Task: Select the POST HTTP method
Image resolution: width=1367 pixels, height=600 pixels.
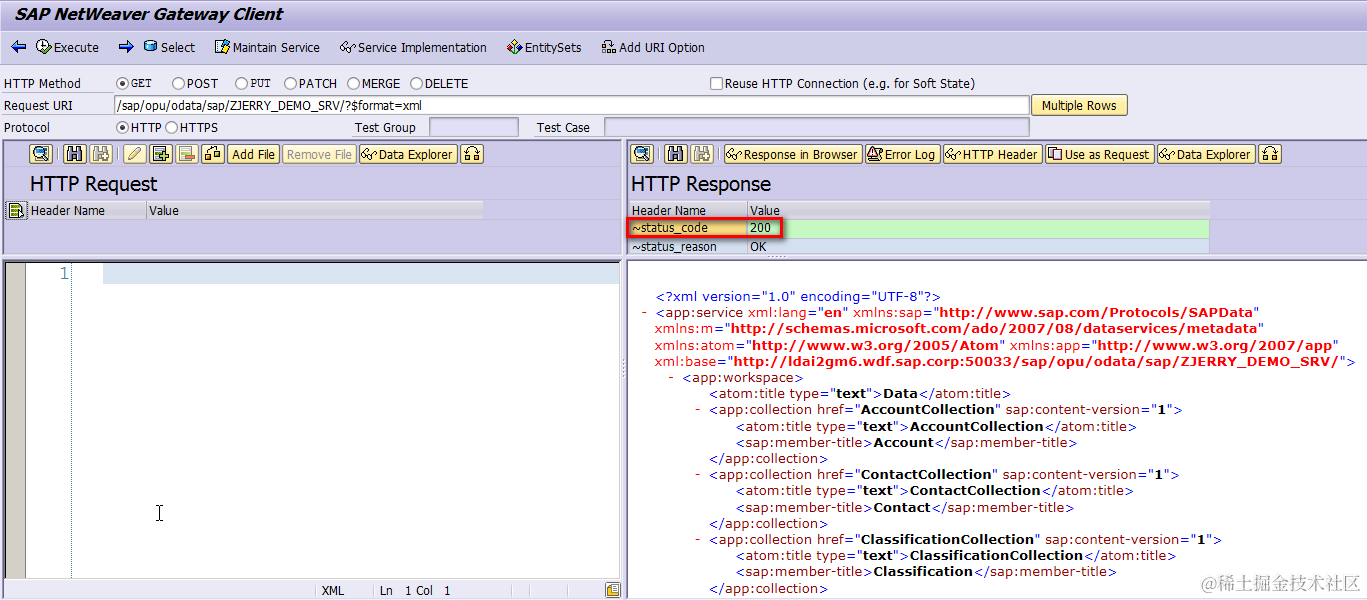Action: click(x=178, y=84)
